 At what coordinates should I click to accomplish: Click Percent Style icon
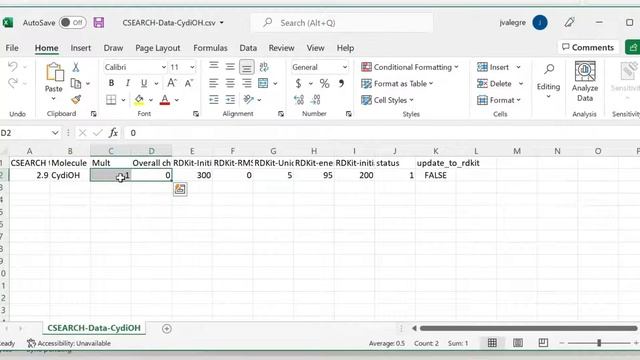click(x=324, y=84)
